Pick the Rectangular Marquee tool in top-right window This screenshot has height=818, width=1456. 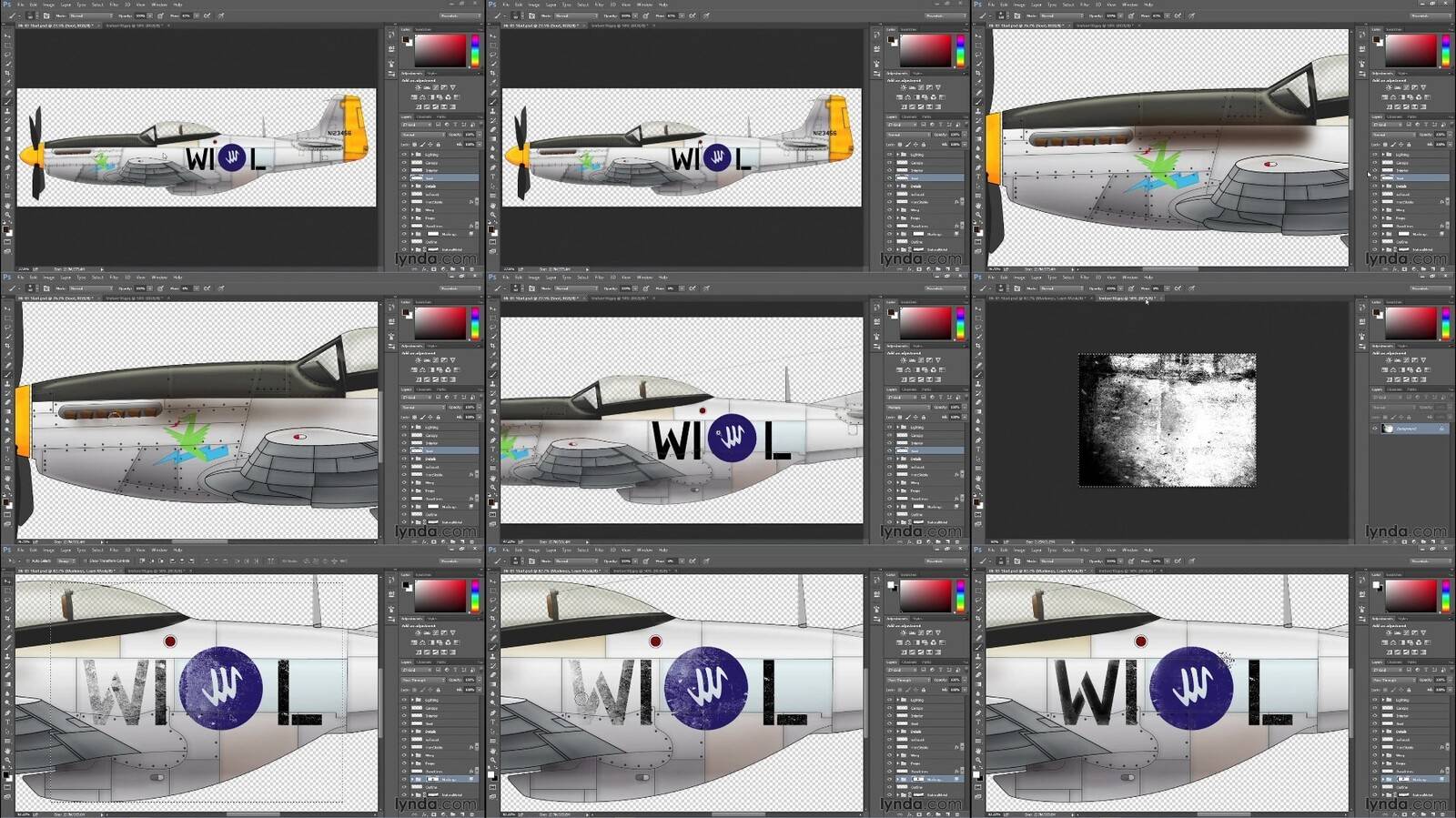(978, 45)
